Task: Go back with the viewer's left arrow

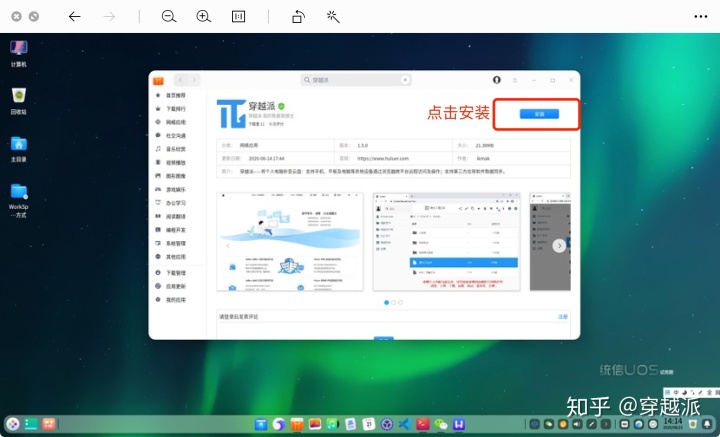Action: click(x=74, y=17)
